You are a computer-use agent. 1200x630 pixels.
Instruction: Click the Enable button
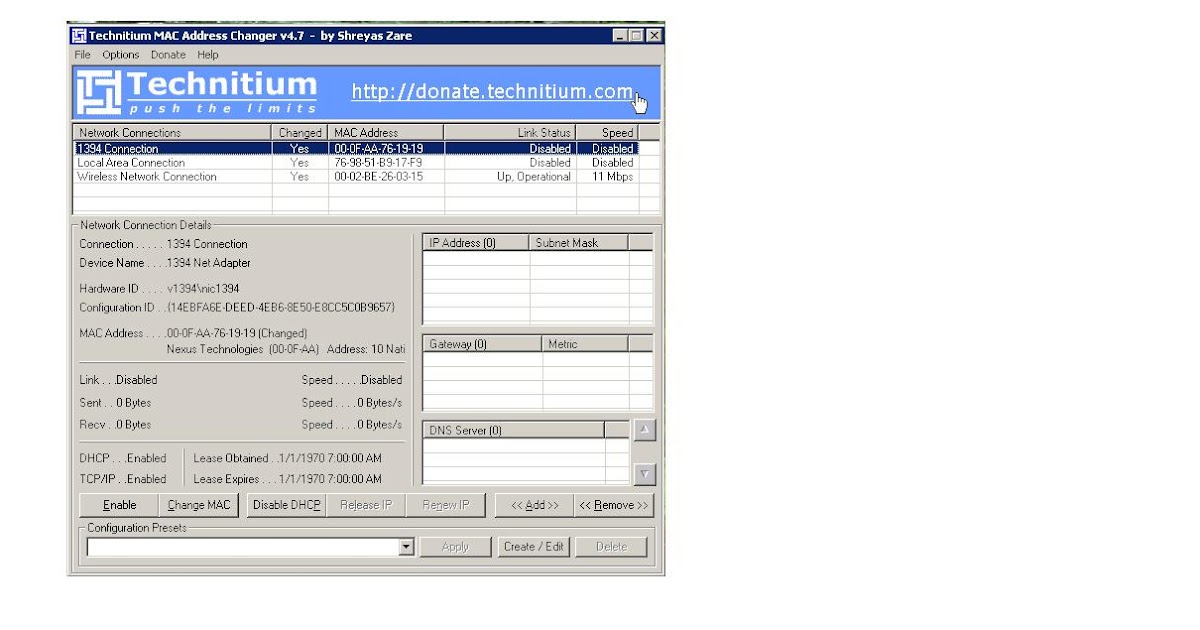[120, 505]
